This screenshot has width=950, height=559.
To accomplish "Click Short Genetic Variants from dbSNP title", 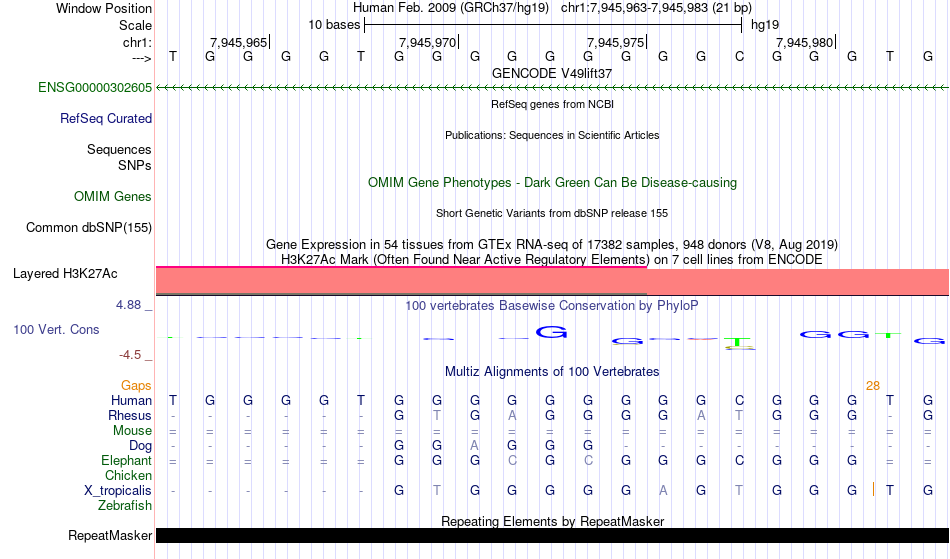I will coord(552,213).
